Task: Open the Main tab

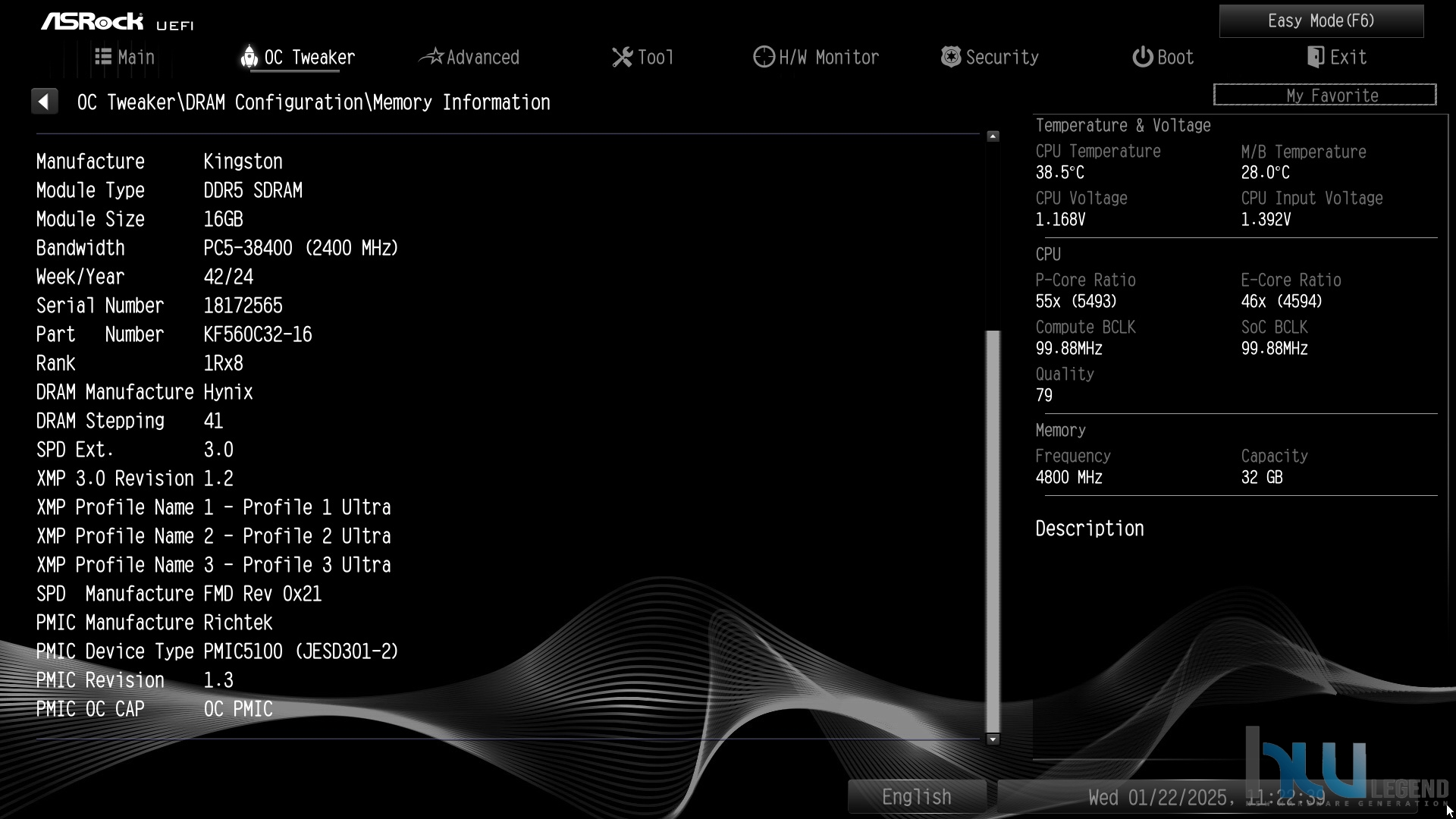Action: tap(125, 58)
